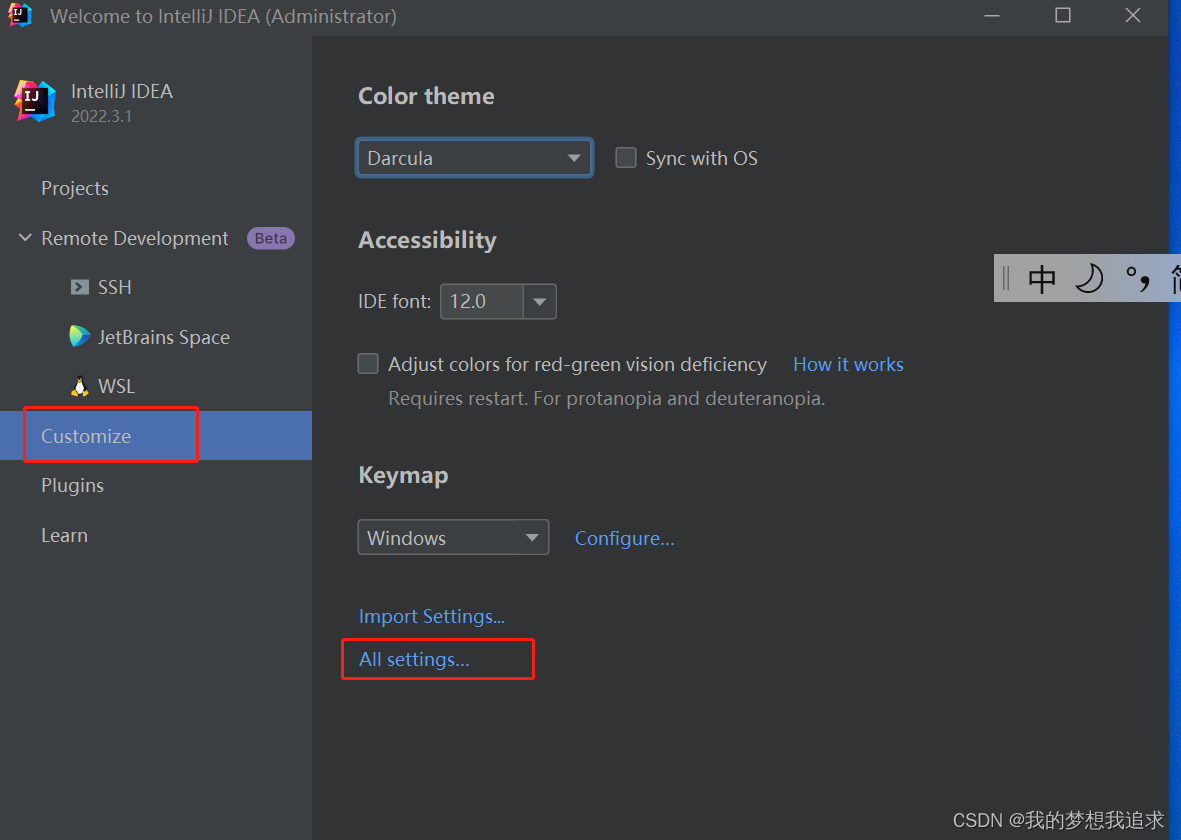1181x840 pixels.
Task: Click the Beta badge
Action: coord(270,238)
